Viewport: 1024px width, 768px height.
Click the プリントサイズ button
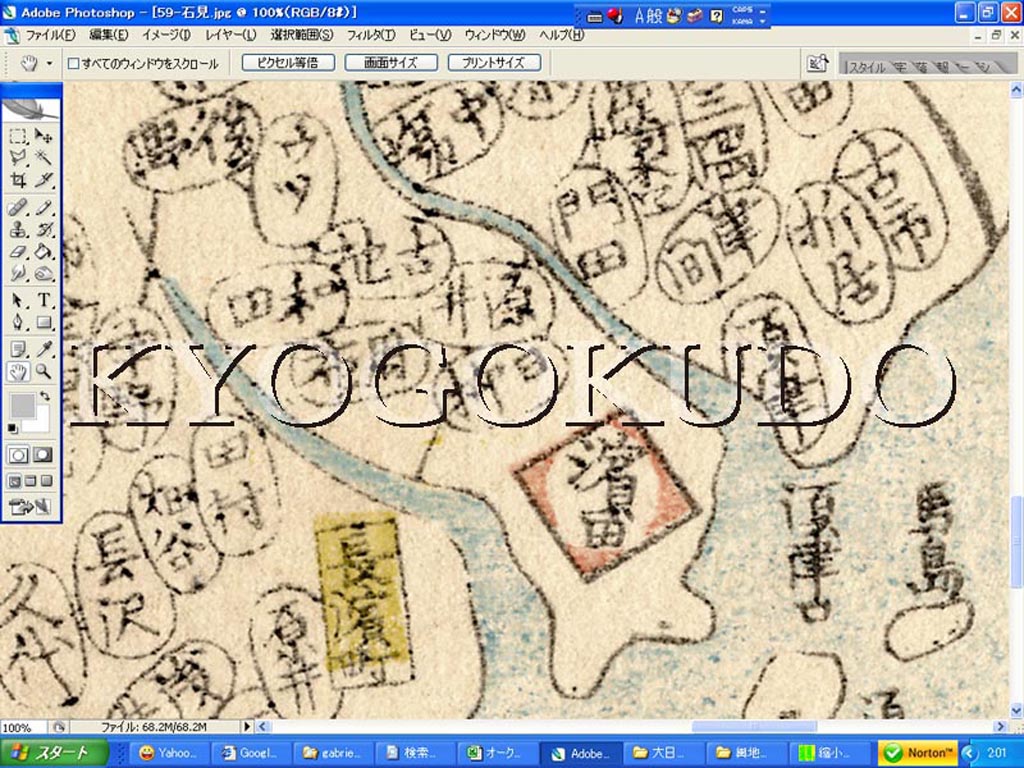click(x=494, y=63)
